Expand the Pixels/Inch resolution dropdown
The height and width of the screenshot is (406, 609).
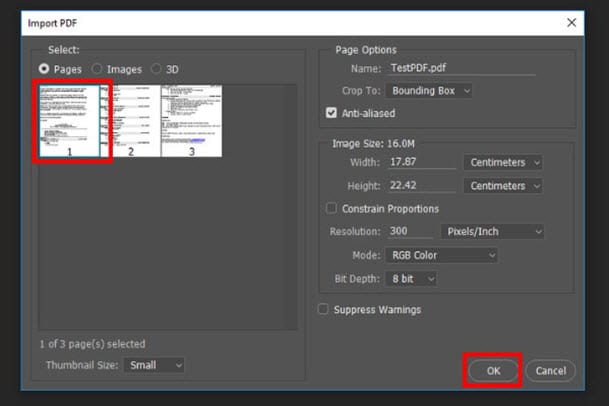click(x=492, y=232)
